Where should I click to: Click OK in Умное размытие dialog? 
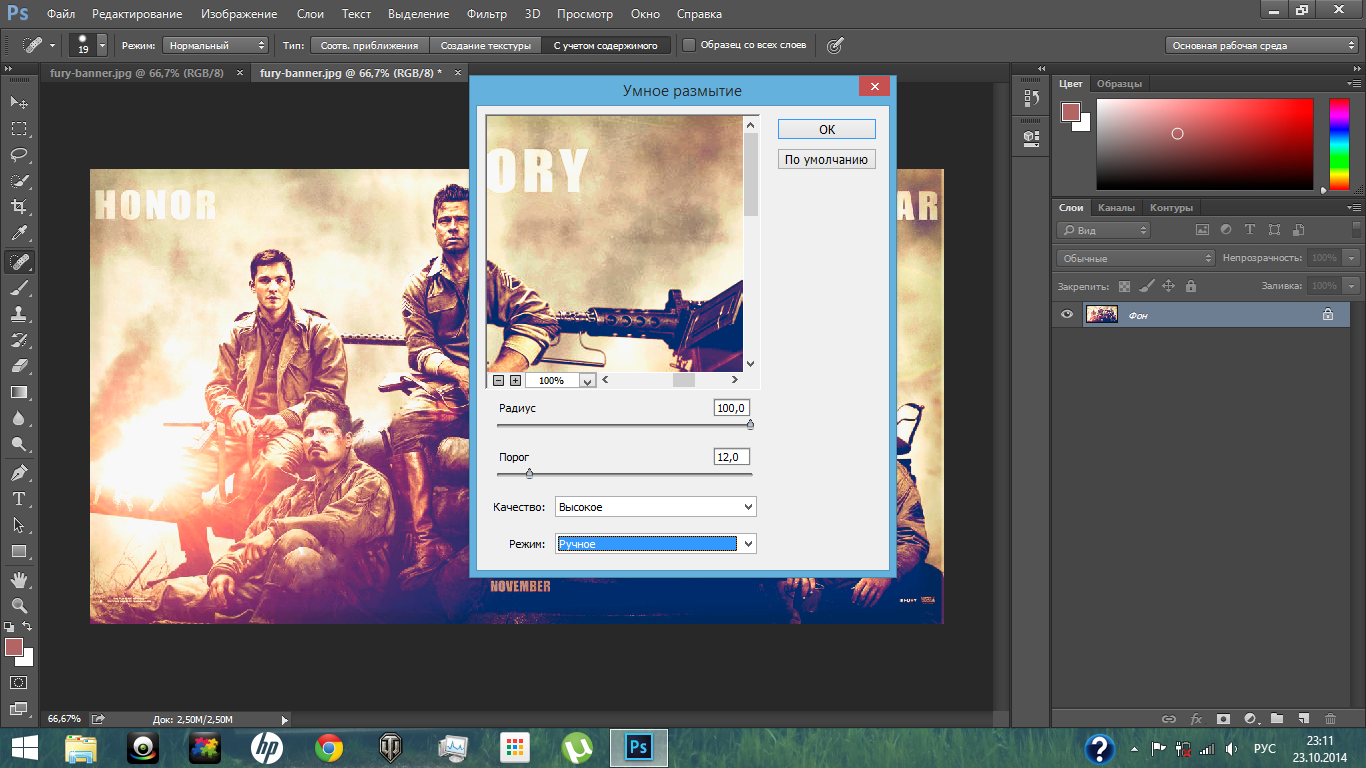click(x=827, y=129)
